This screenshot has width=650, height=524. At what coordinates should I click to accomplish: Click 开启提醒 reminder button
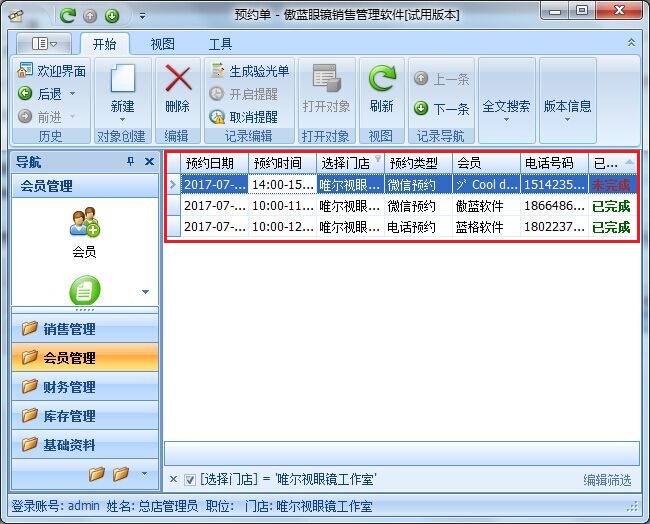(243, 94)
